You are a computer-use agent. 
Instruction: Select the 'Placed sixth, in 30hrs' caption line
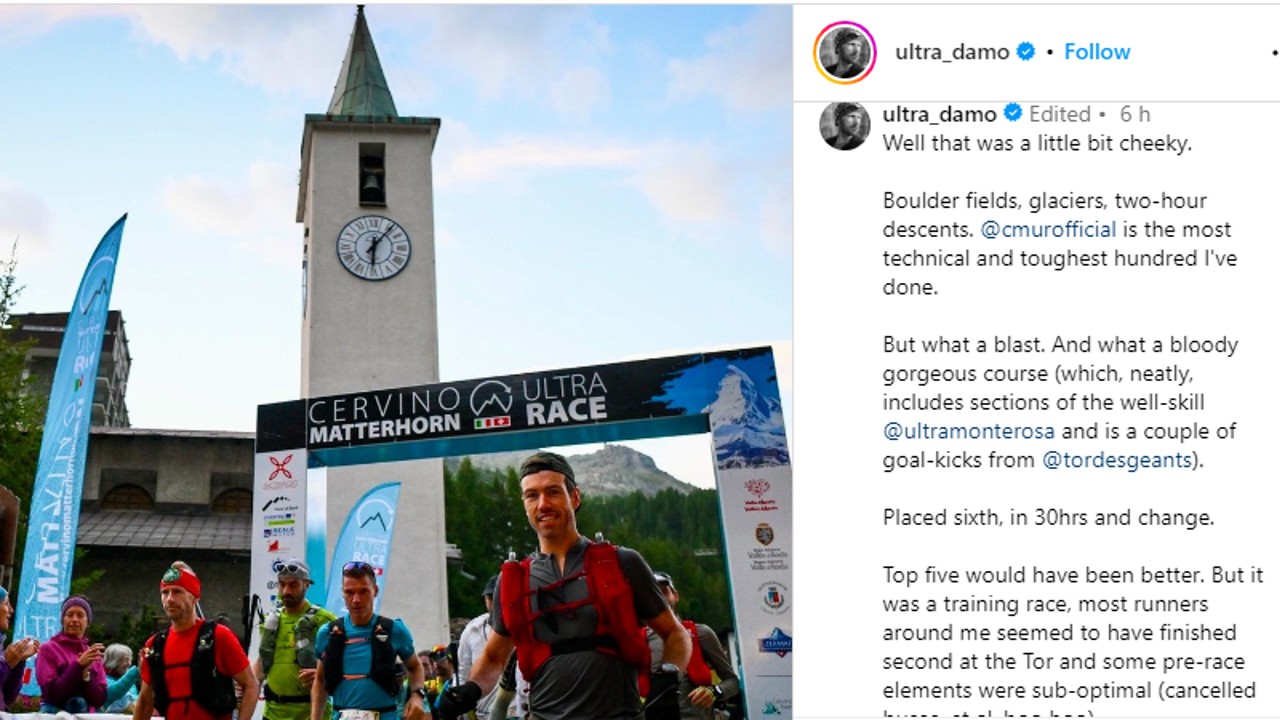[x=1048, y=518]
